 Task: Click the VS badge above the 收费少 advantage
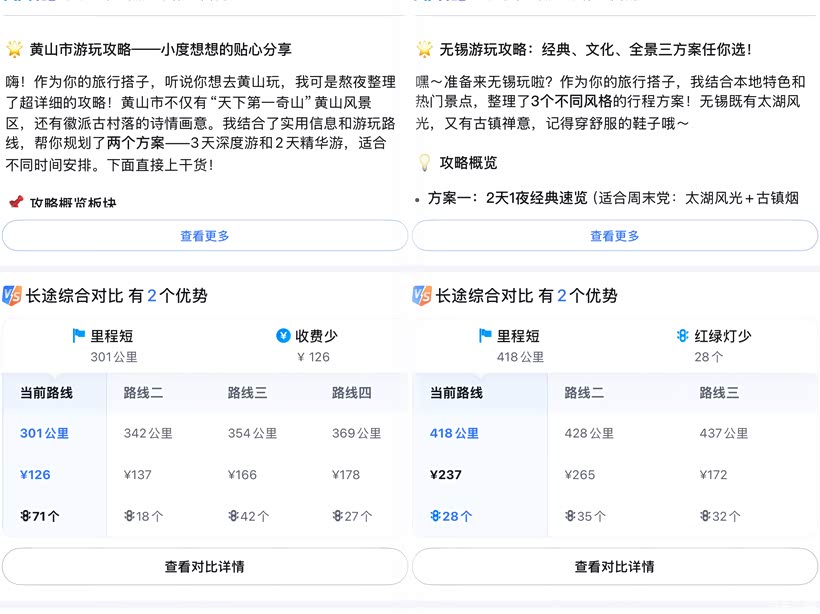tap(12, 295)
